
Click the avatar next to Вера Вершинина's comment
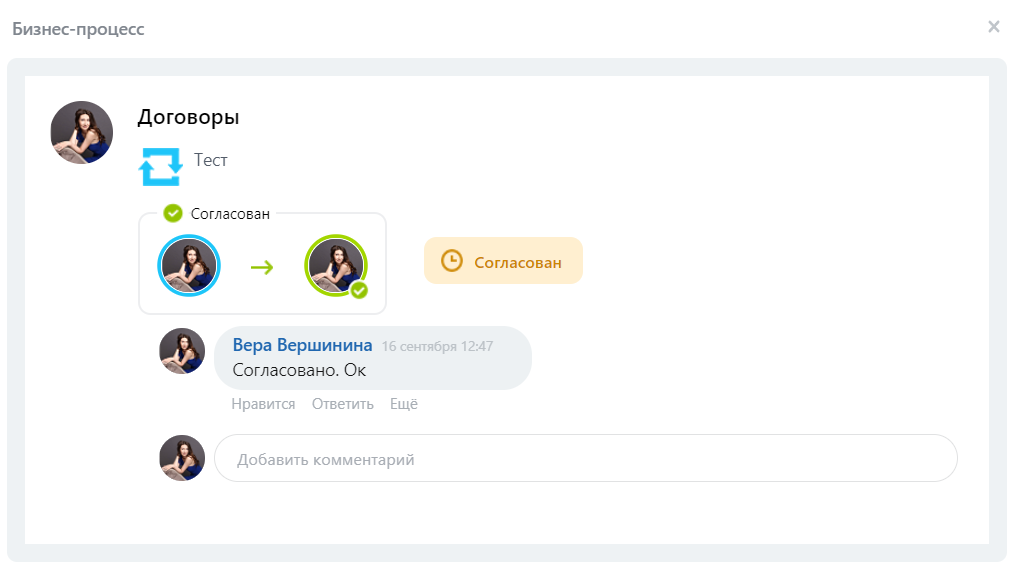(x=182, y=351)
